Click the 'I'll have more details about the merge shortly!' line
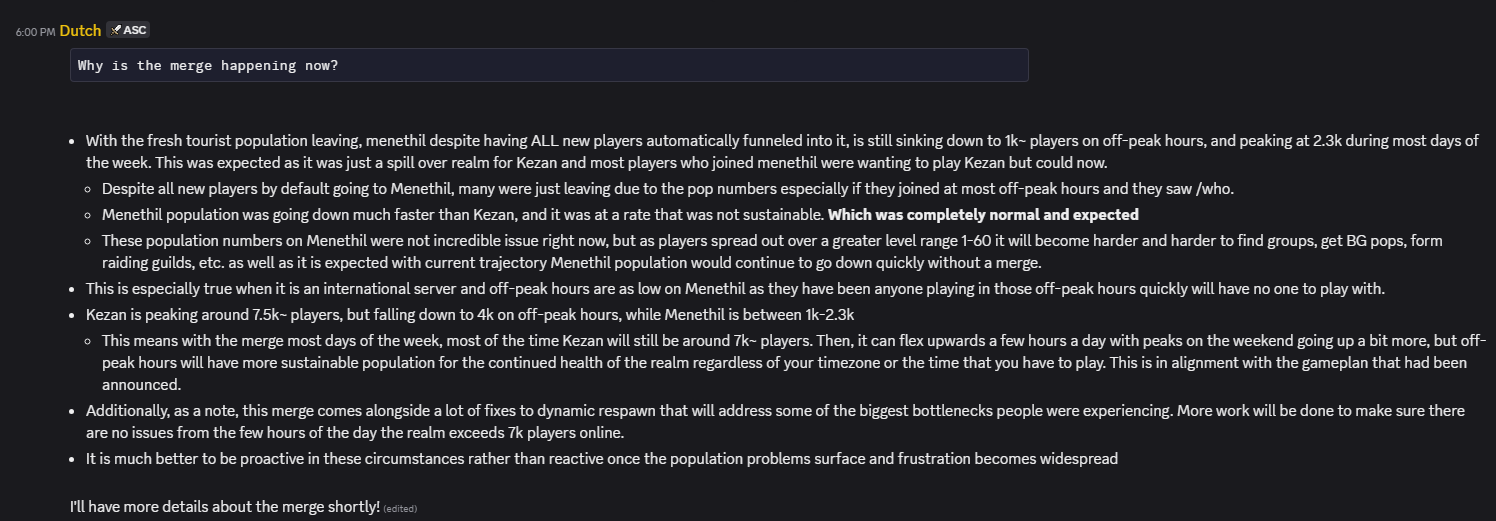This screenshot has width=1496, height=521. point(224,507)
